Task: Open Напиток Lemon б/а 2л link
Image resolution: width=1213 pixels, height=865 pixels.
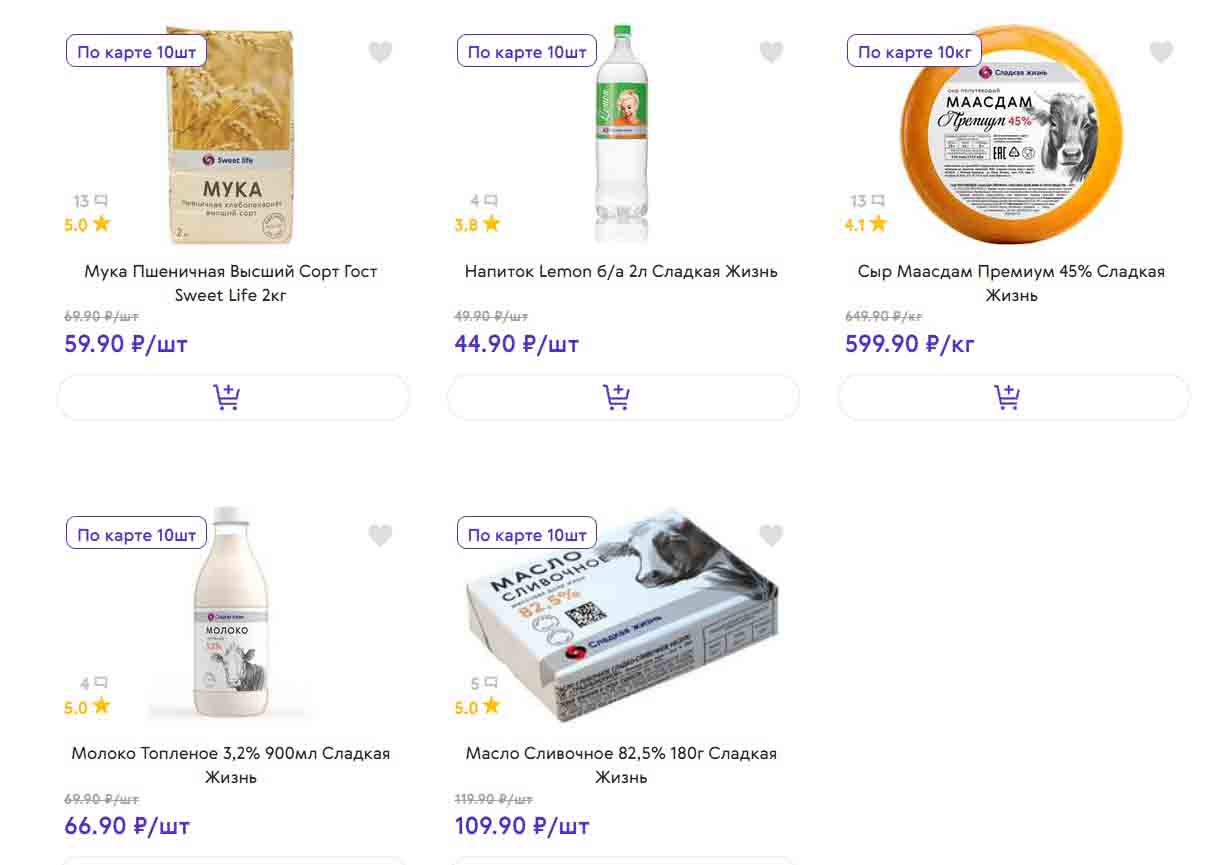Action: (x=621, y=271)
